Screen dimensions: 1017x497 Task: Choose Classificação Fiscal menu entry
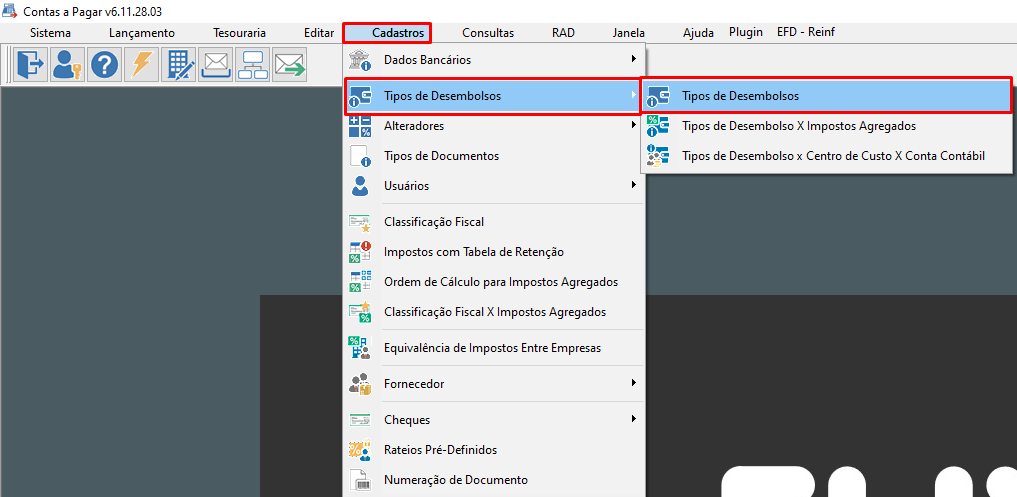494,222
